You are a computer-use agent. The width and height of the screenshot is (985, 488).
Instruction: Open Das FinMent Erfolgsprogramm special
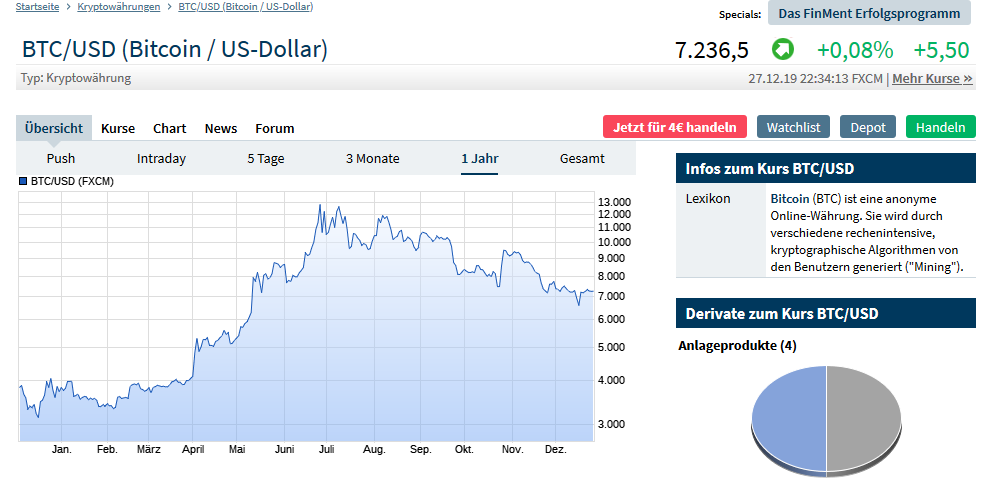tap(870, 13)
